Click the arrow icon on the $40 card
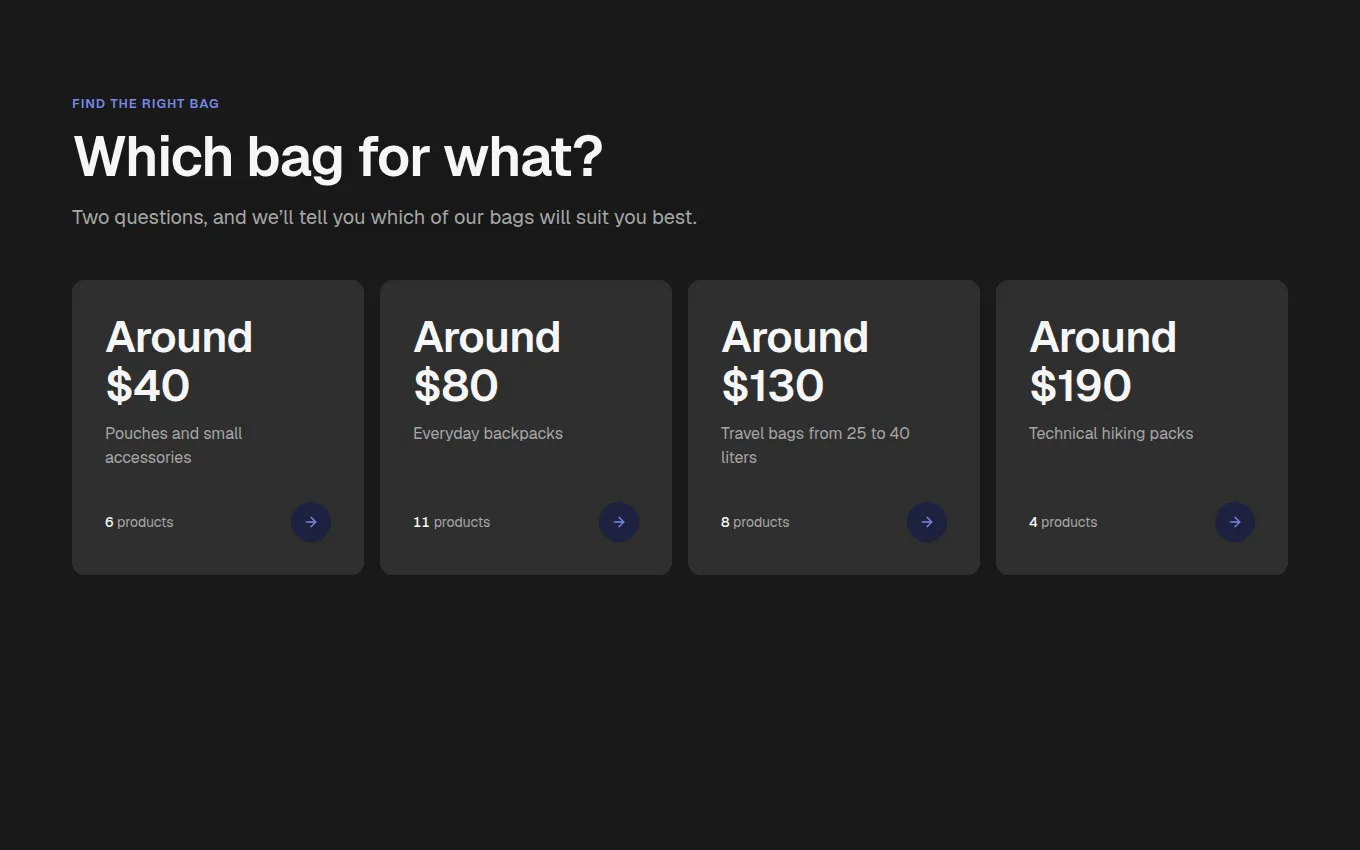1360x850 pixels. 311,522
